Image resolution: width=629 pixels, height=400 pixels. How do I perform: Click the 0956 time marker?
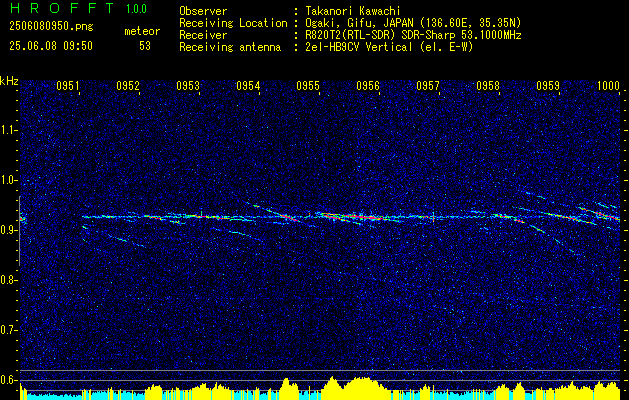pos(368,86)
